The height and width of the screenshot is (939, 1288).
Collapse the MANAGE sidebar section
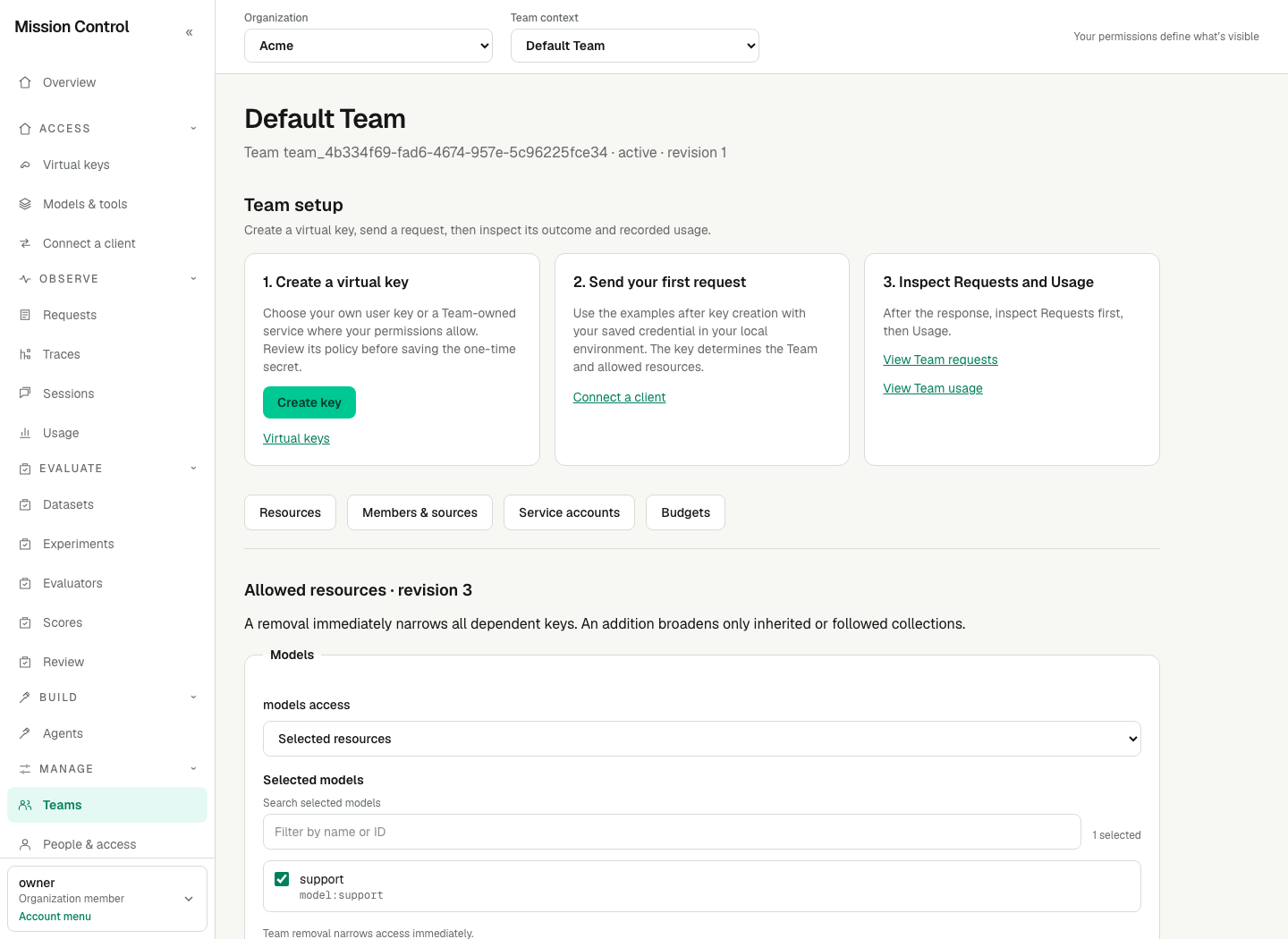point(193,769)
